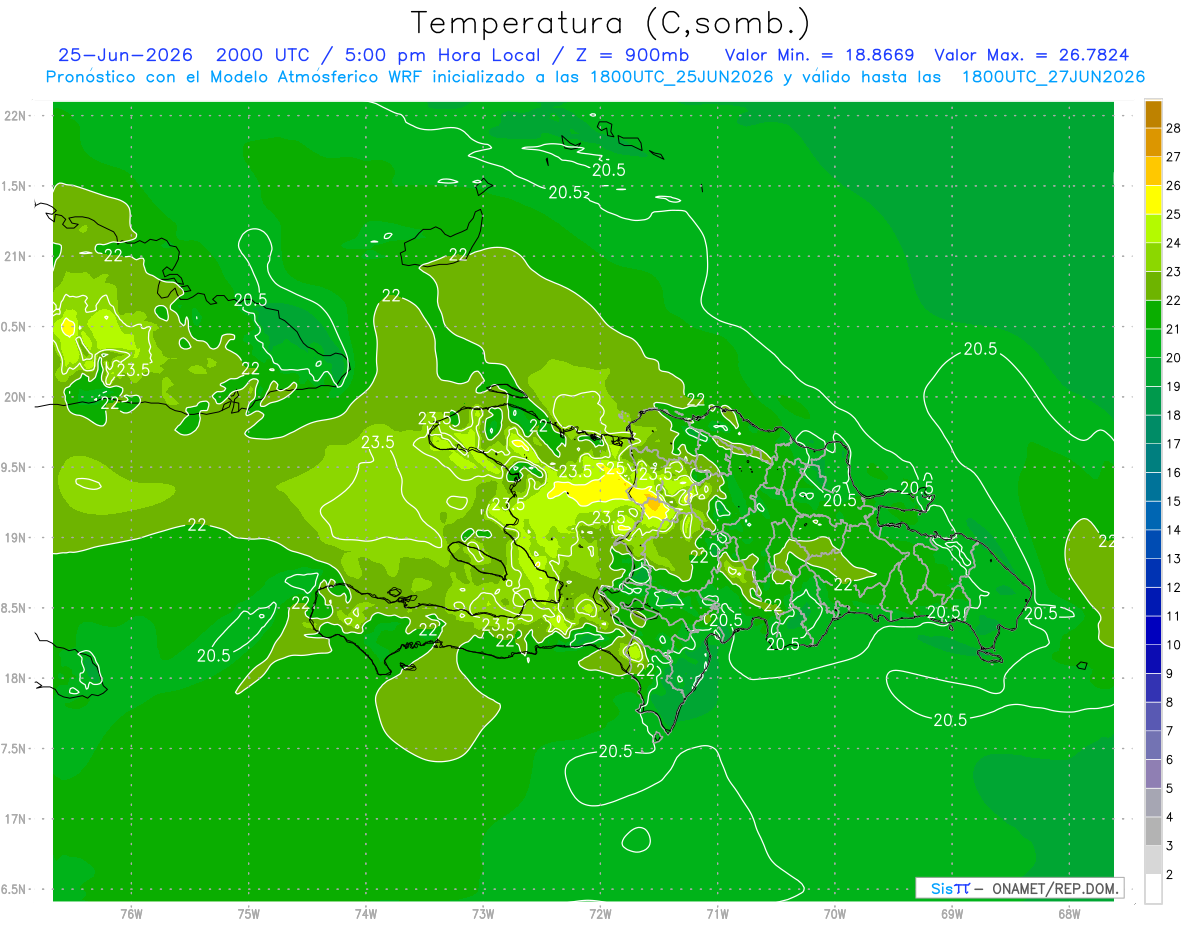Click the topmost legend swatch above 28
This screenshot has width=1200, height=927.
[1153, 114]
